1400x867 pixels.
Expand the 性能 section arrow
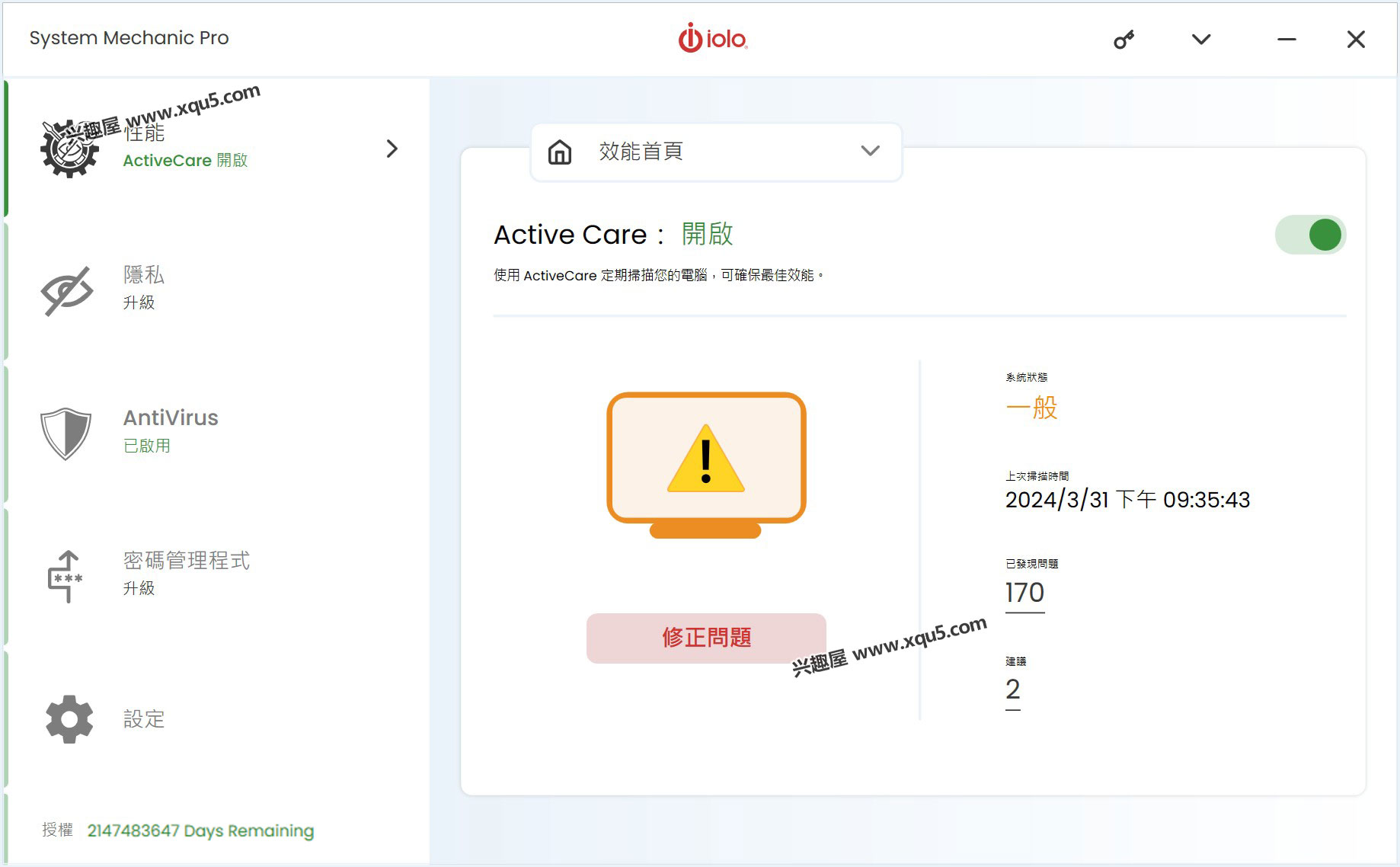coord(392,149)
